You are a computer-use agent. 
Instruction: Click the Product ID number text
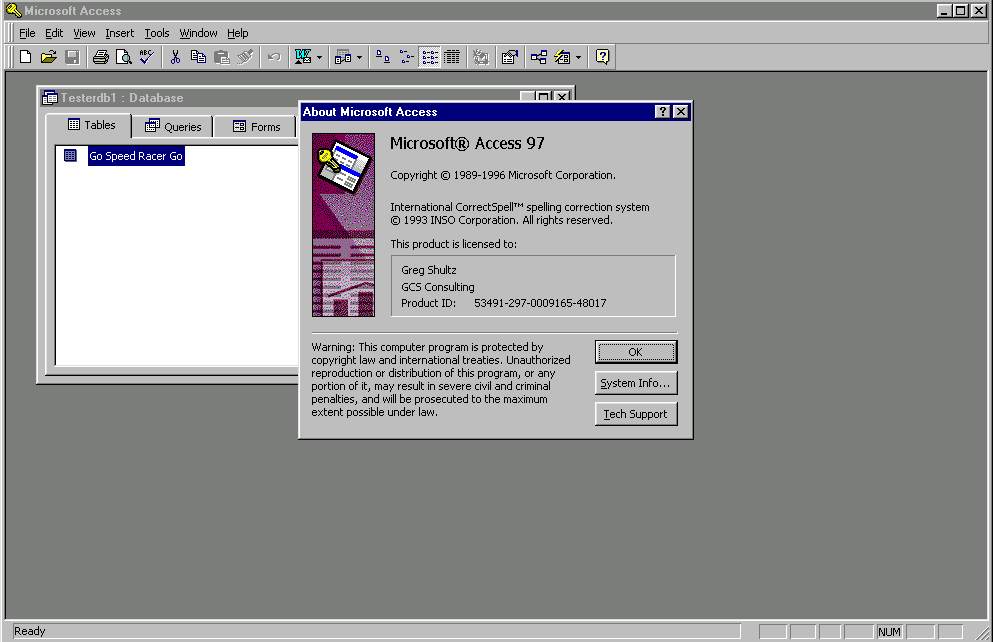pyautogui.click(x=540, y=303)
